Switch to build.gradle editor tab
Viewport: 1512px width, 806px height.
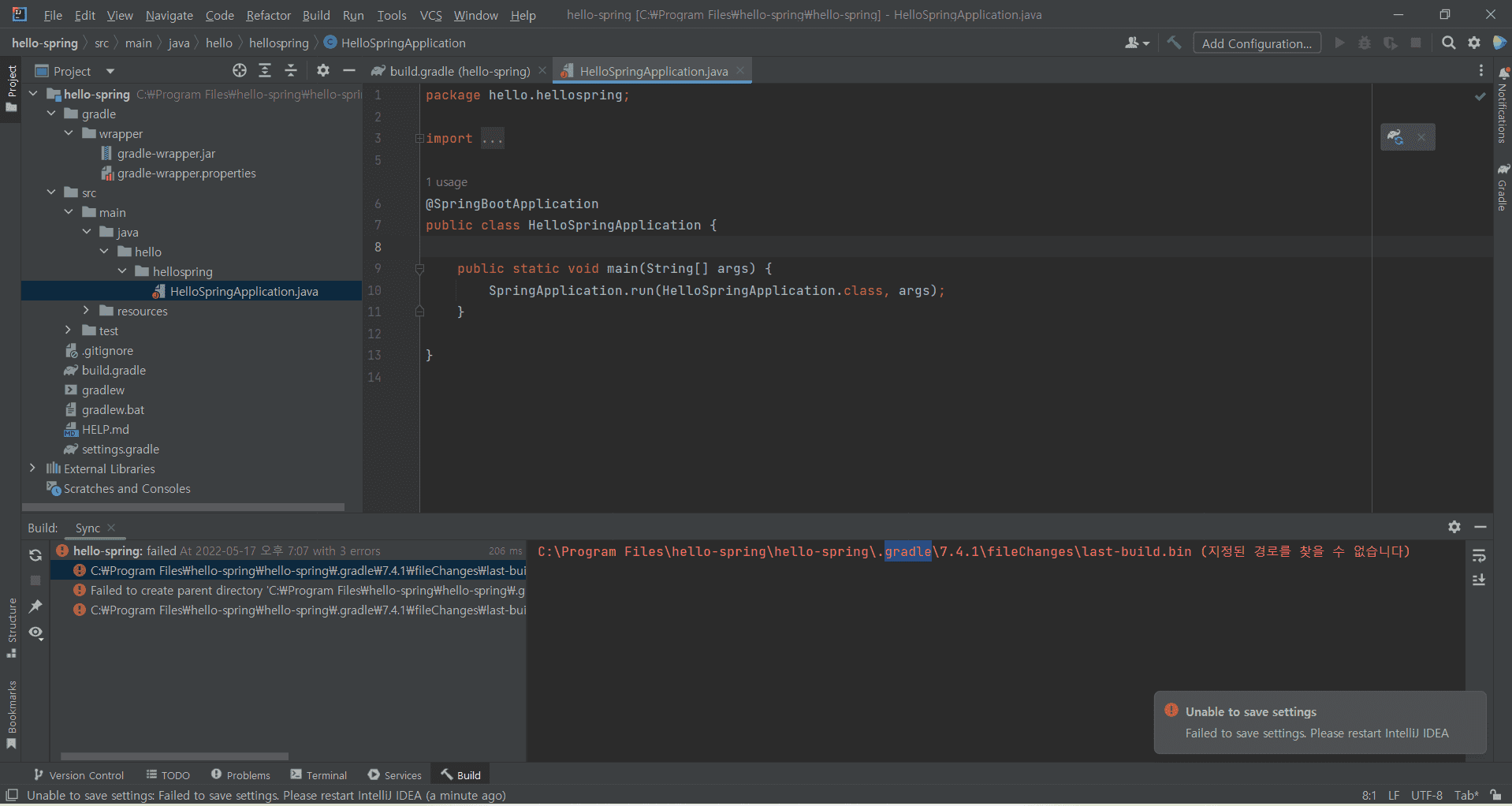tap(460, 71)
